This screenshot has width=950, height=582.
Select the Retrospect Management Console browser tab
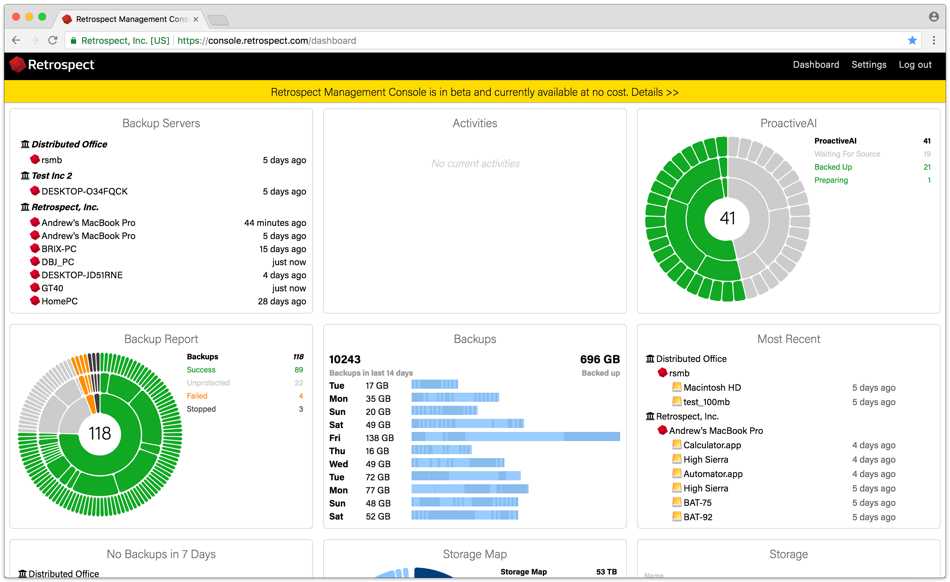pos(130,19)
